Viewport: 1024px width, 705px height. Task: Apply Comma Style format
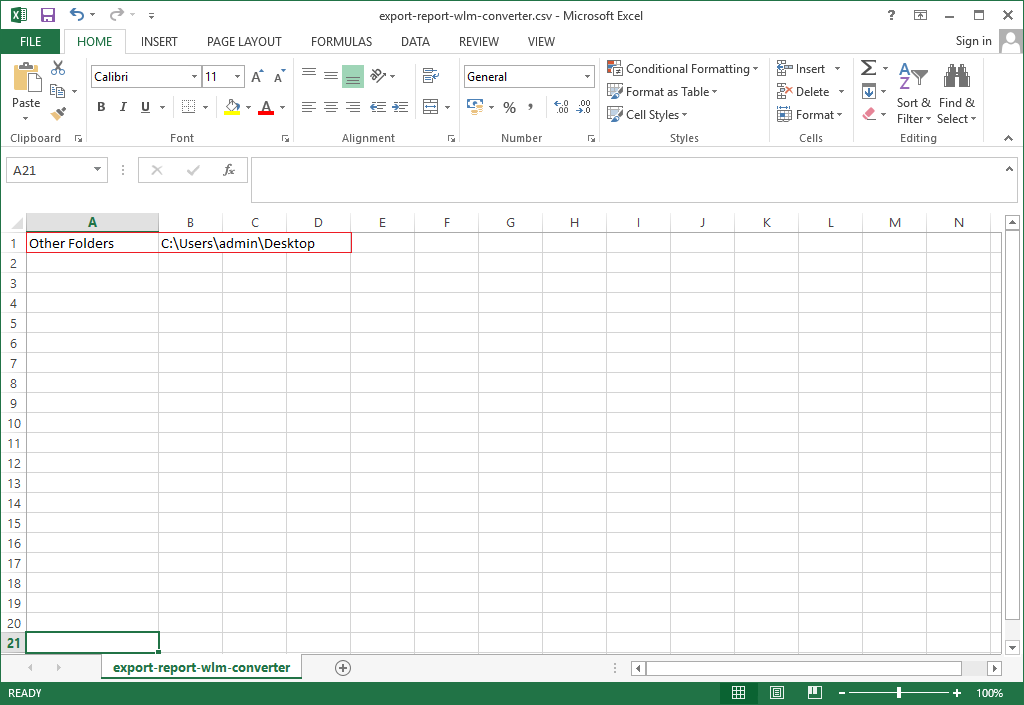[x=530, y=107]
